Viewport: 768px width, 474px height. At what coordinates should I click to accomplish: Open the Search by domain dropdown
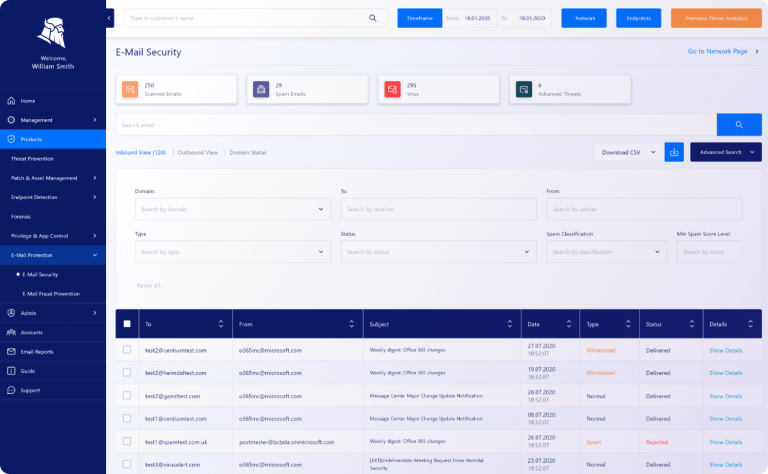pyautogui.click(x=232, y=209)
